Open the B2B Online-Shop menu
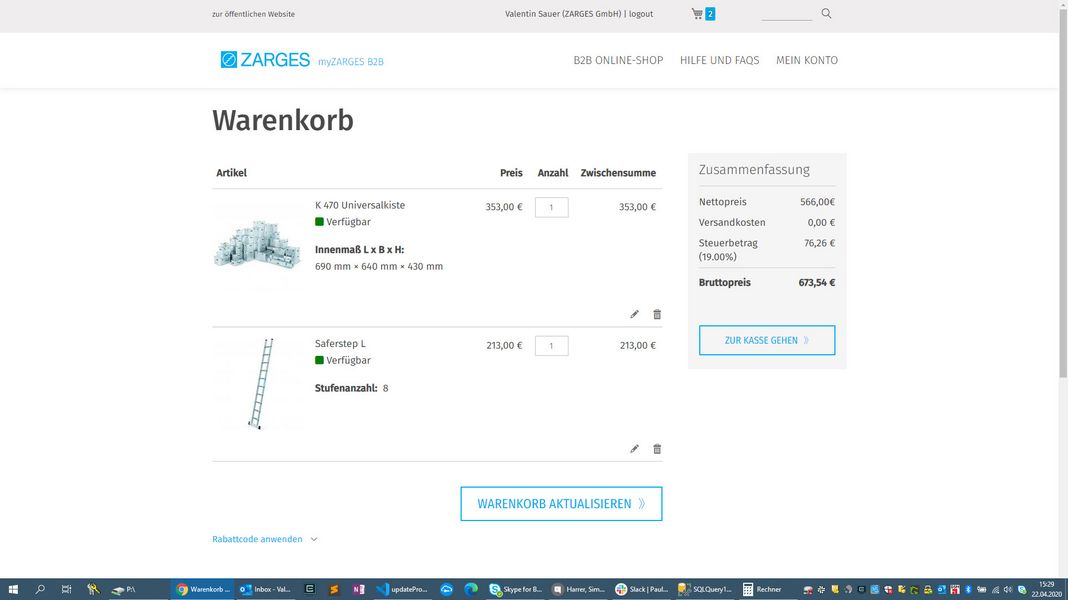This screenshot has width=1068, height=600. 618,60
